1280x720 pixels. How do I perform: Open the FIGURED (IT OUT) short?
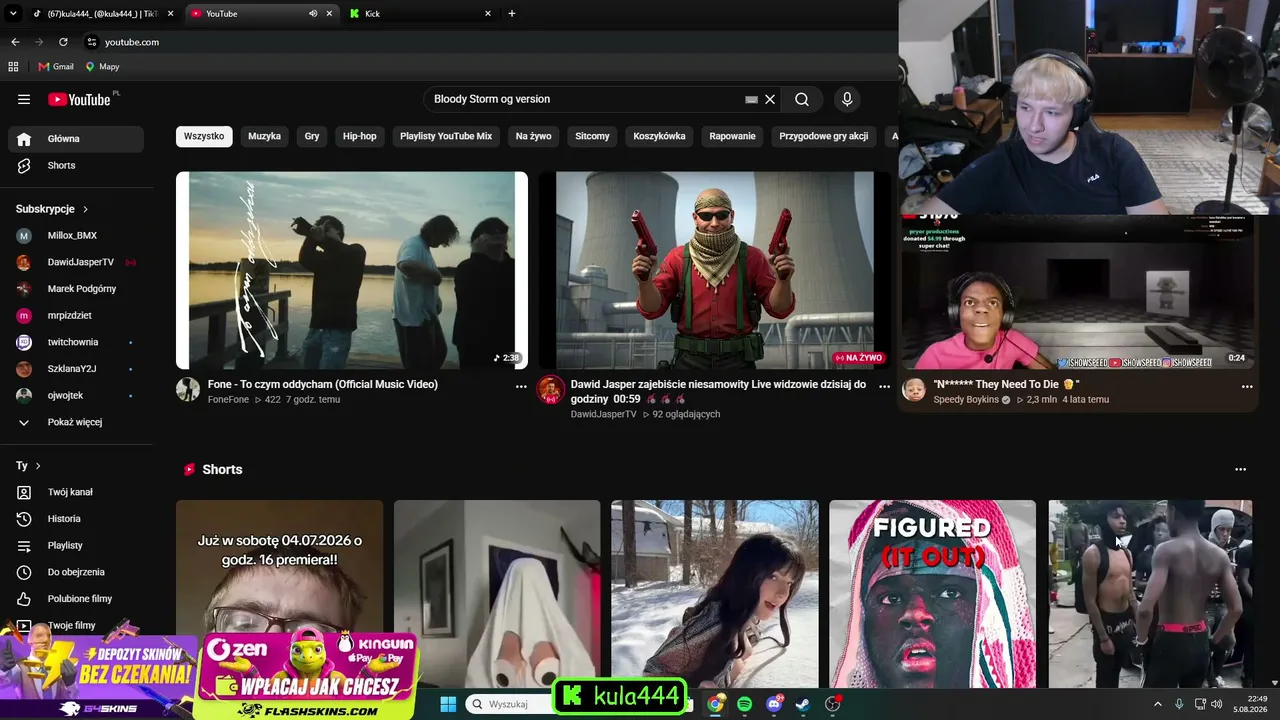pyautogui.click(x=933, y=594)
